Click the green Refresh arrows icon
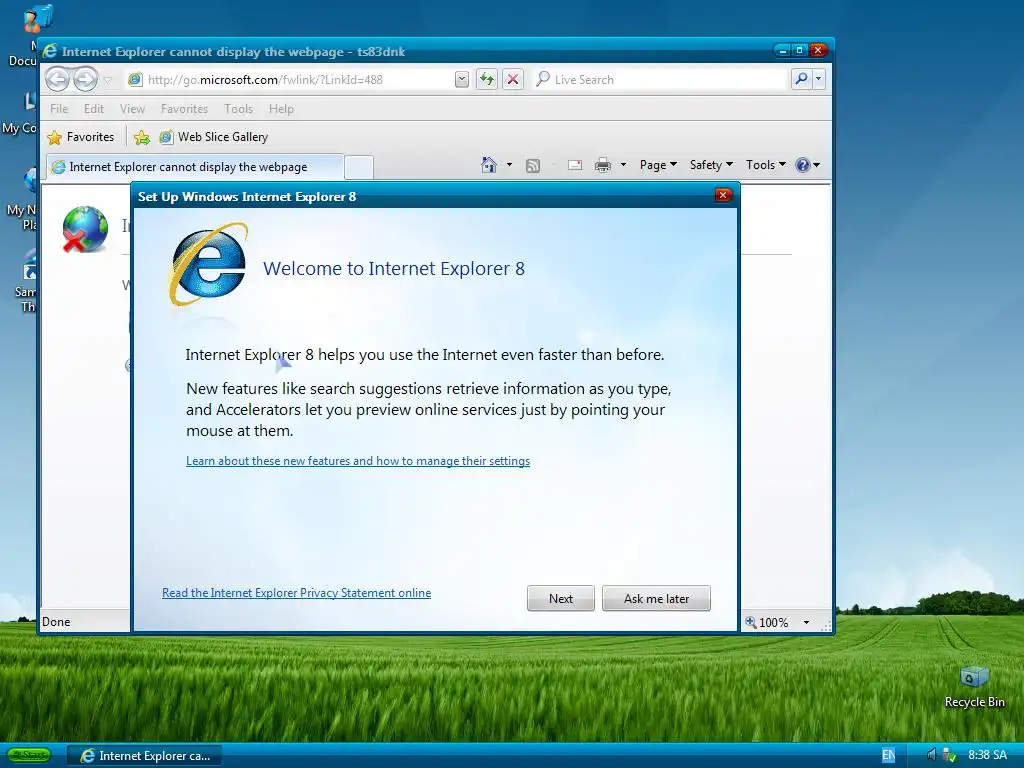The image size is (1024, 768). pos(487,80)
